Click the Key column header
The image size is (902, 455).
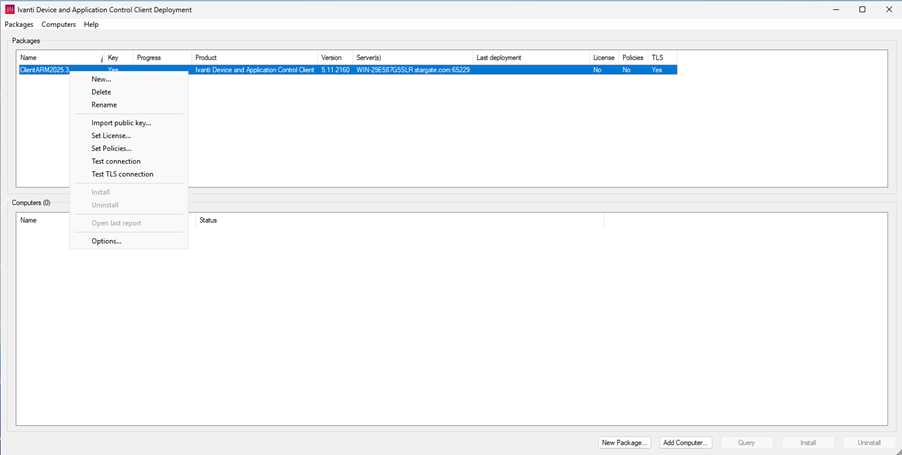tap(119, 58)
